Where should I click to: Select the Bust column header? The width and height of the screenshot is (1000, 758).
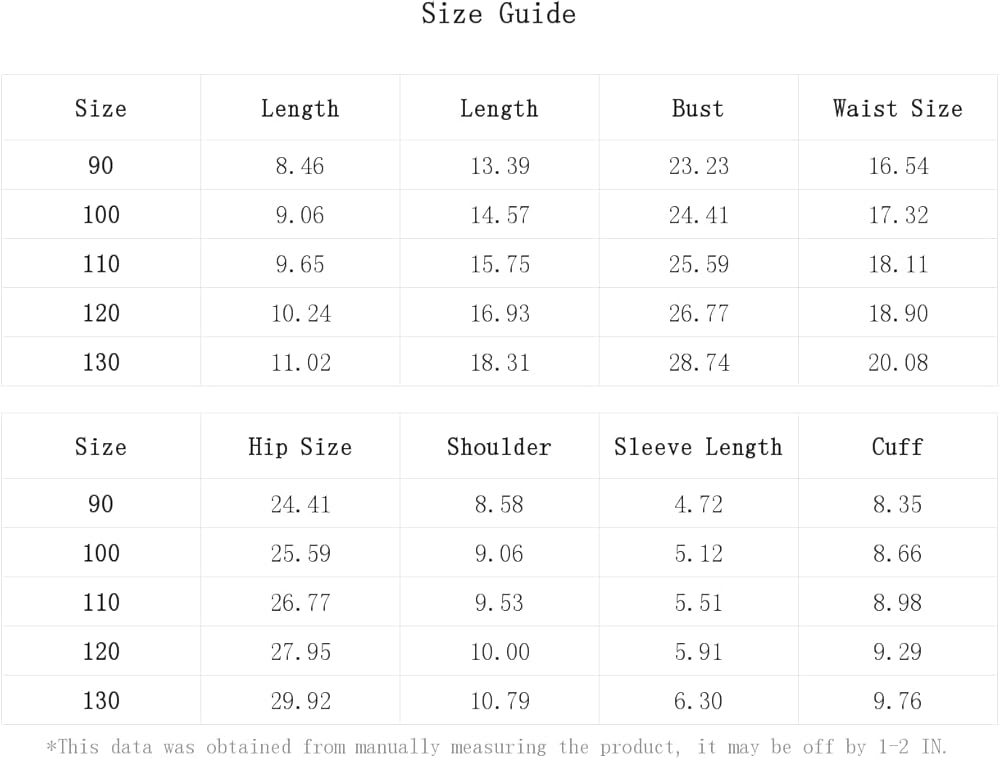point(698,108)
